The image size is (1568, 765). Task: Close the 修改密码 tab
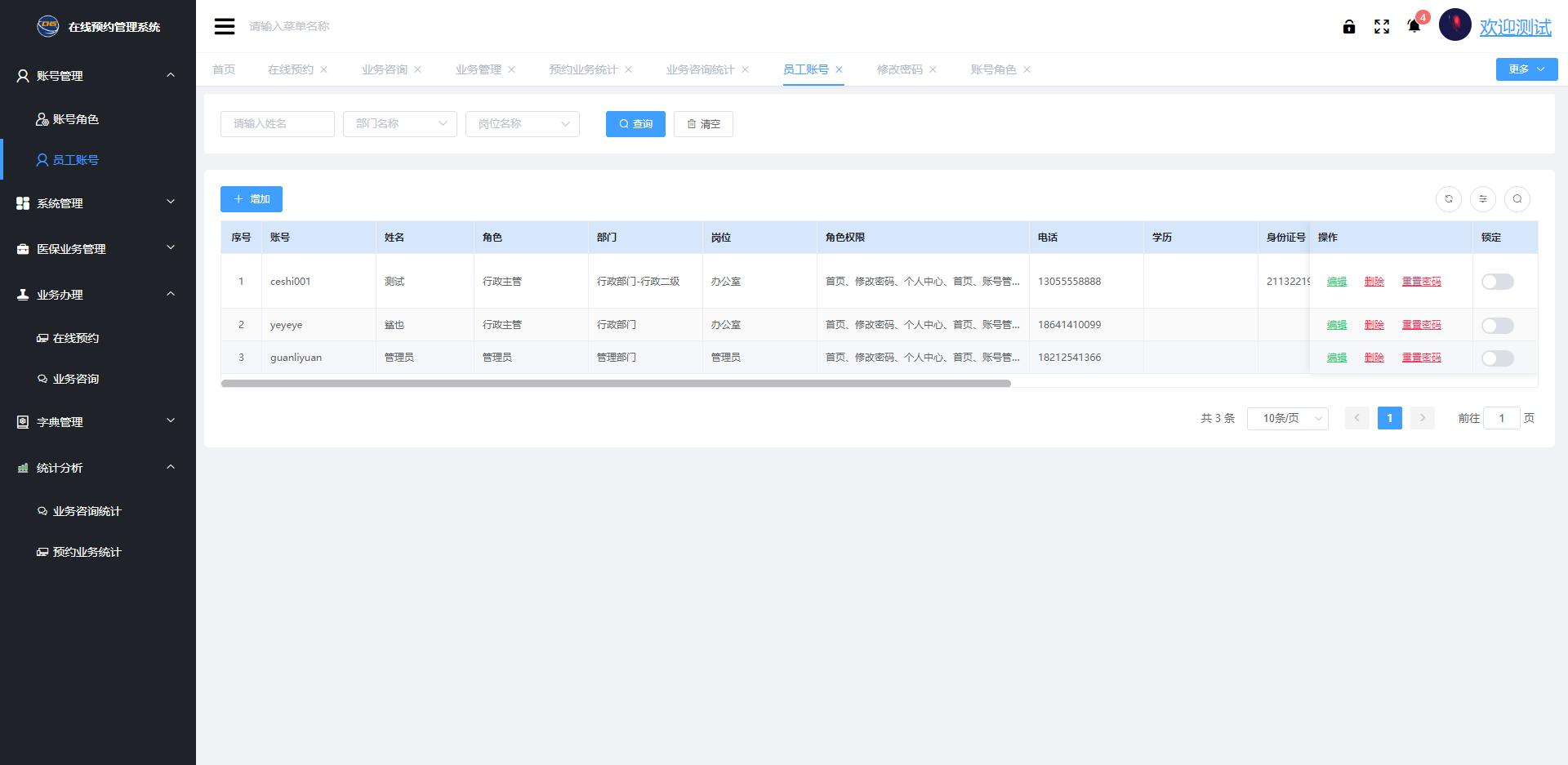coord(933,69)
